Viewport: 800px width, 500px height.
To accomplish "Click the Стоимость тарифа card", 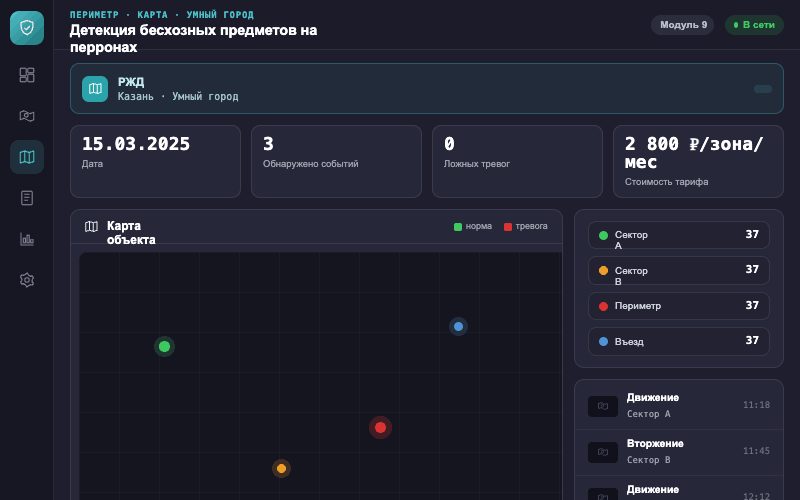I will pos(698,161).
